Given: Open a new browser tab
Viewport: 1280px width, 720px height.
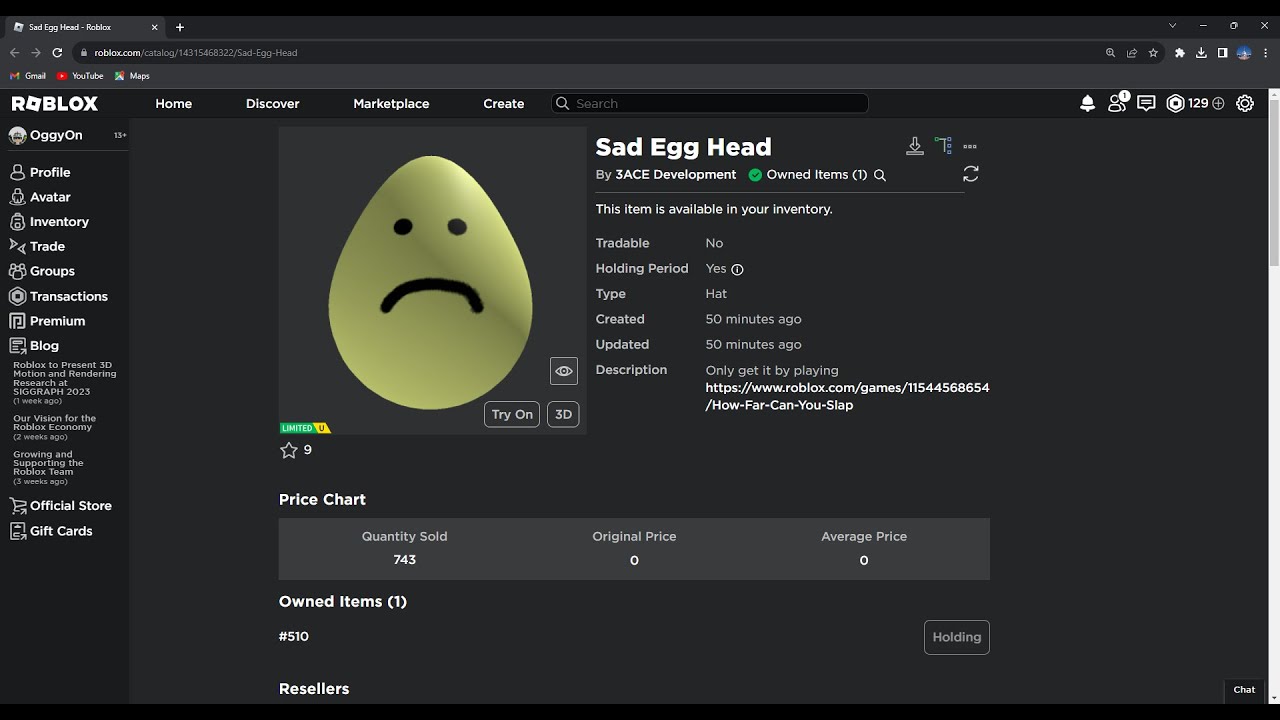Looking at the screenshot, I should coord(180,27).
